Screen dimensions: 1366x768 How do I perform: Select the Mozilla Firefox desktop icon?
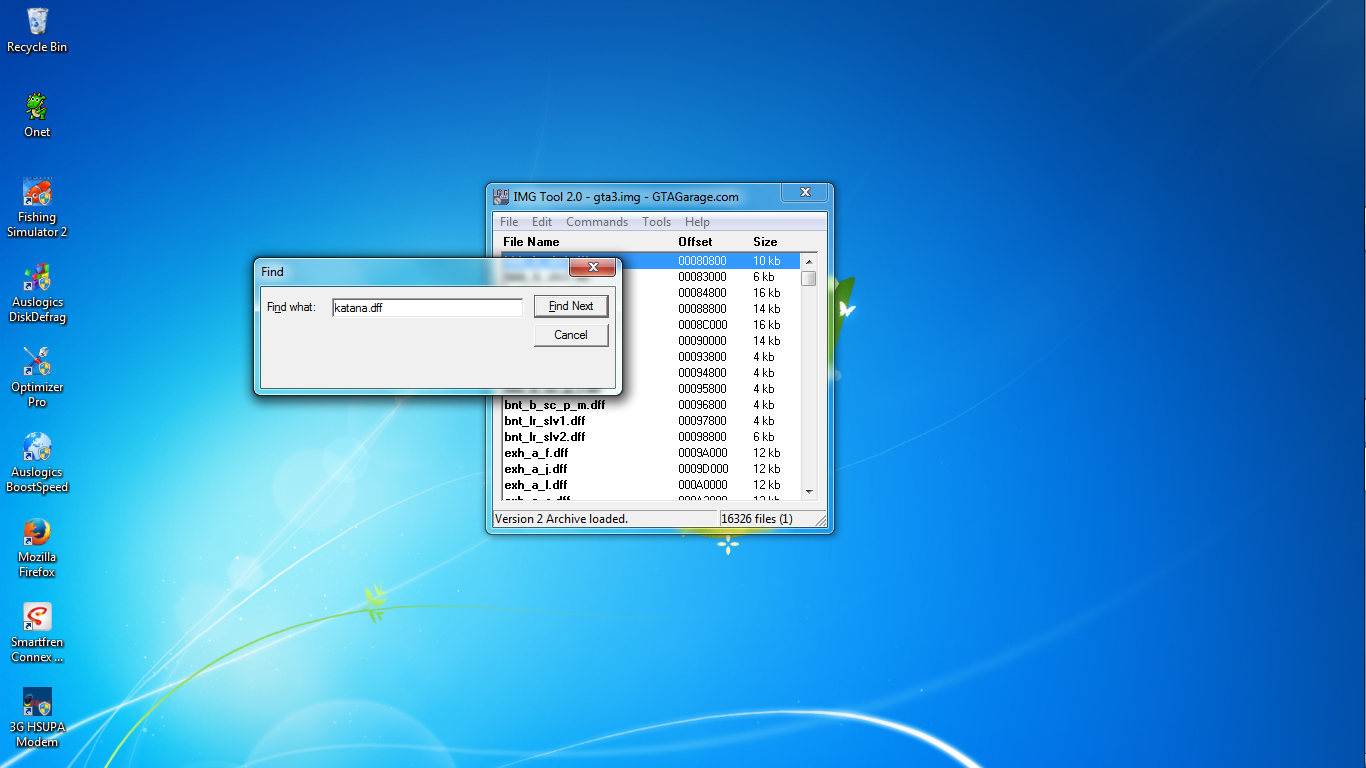click(x=37, y=547)
